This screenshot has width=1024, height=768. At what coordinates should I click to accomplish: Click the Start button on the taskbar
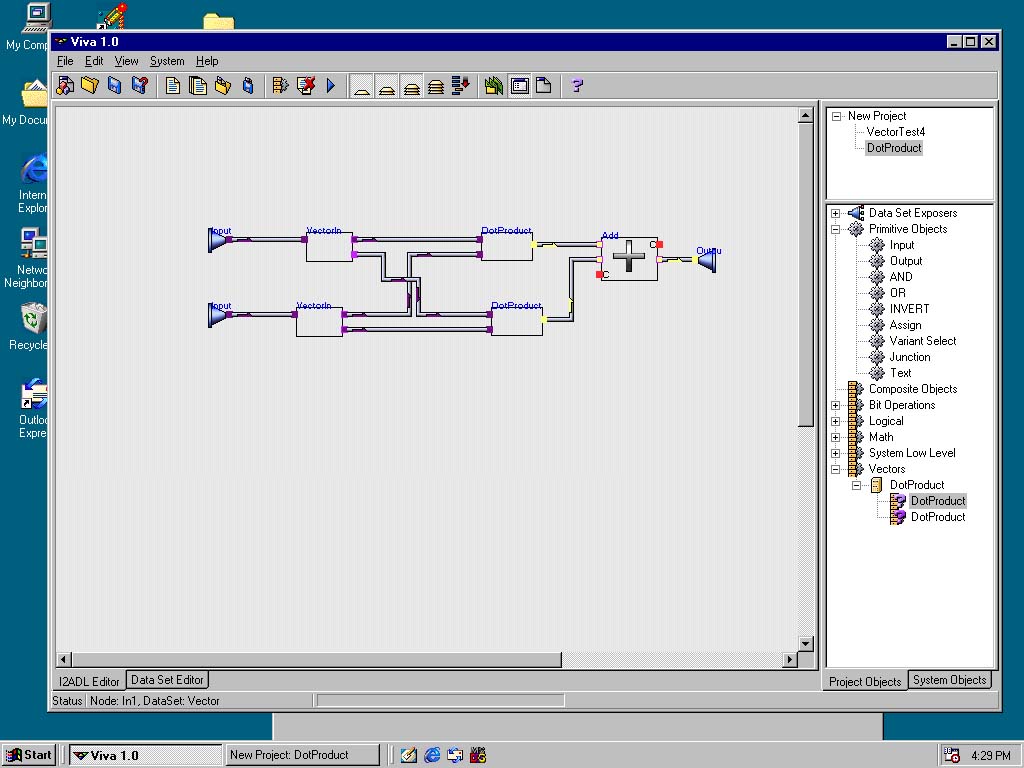(x=29, y=755)
